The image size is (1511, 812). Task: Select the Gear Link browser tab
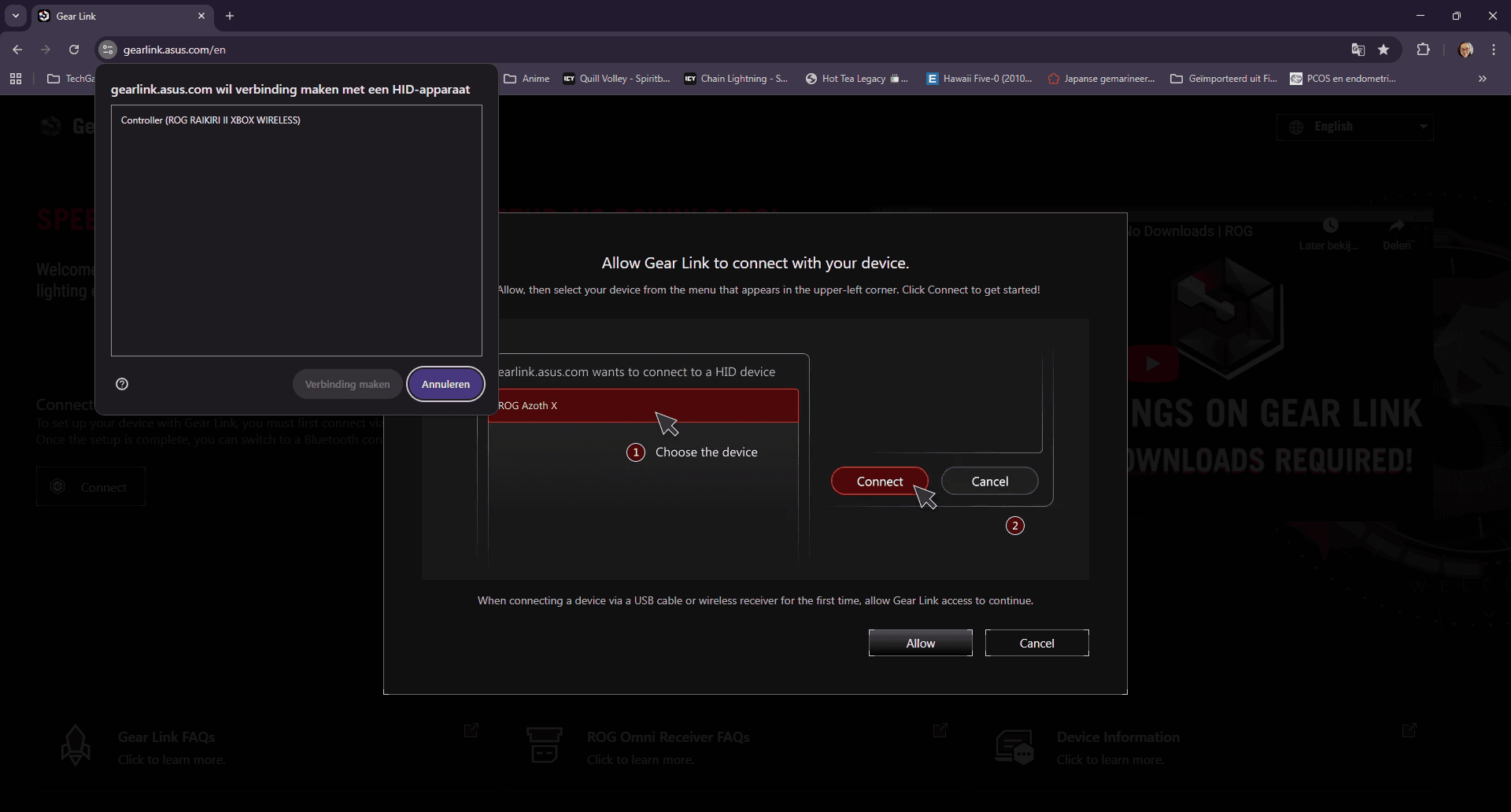118,16
